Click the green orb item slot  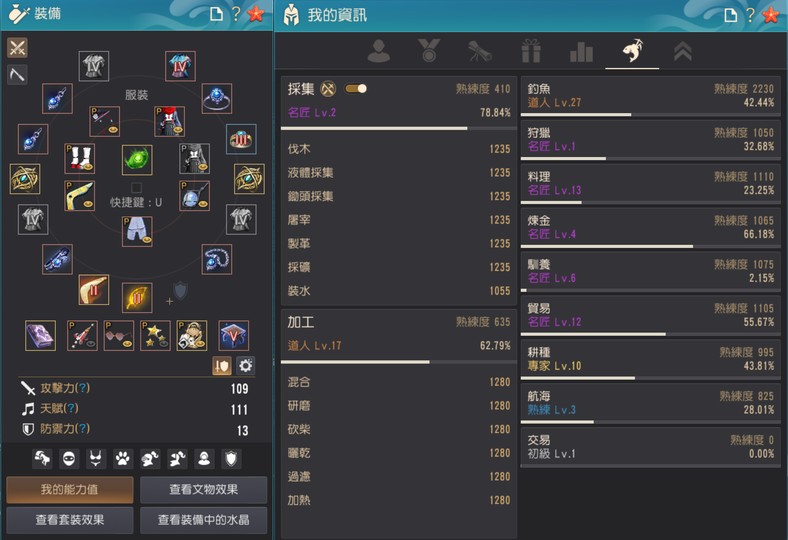pos(137,160)
